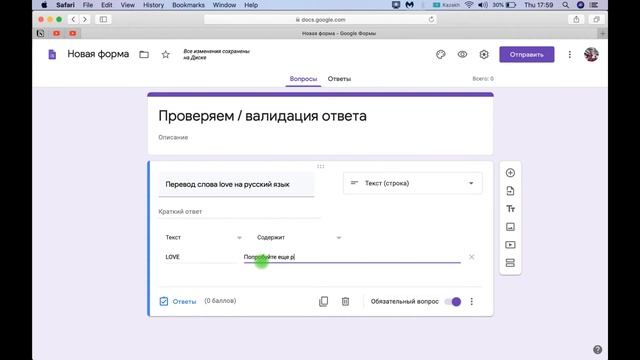Click the Safari back button
The image size is (640, 360).
click(73, 19)
